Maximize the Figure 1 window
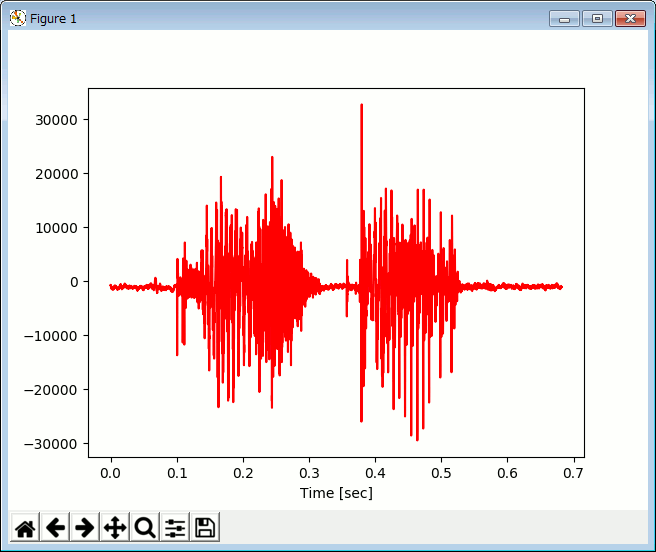 [597, 18]
